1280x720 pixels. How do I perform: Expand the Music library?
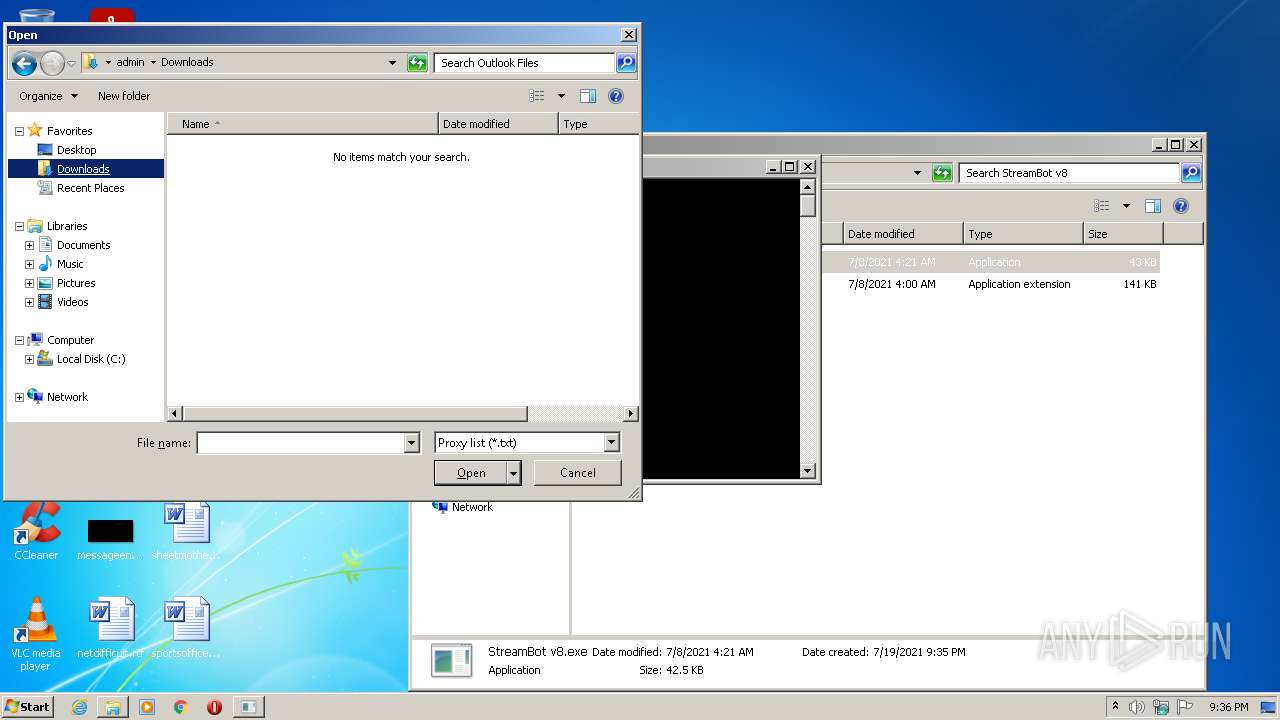coord(29,264)
